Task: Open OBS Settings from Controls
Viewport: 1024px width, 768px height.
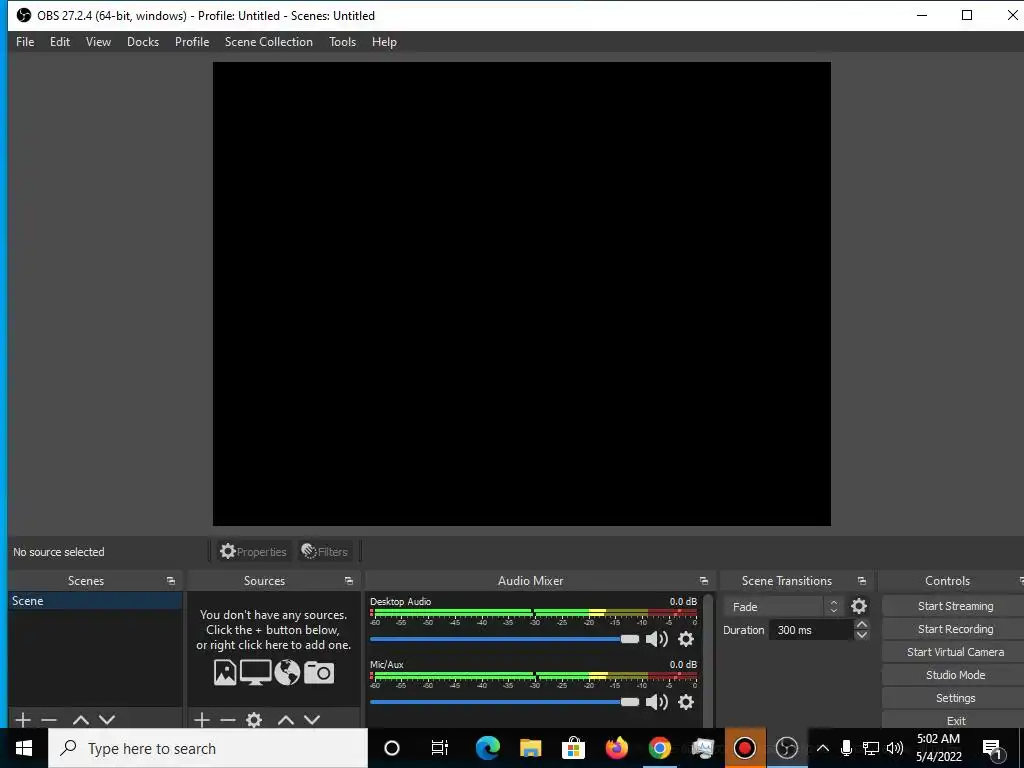Action: point(955,697)
